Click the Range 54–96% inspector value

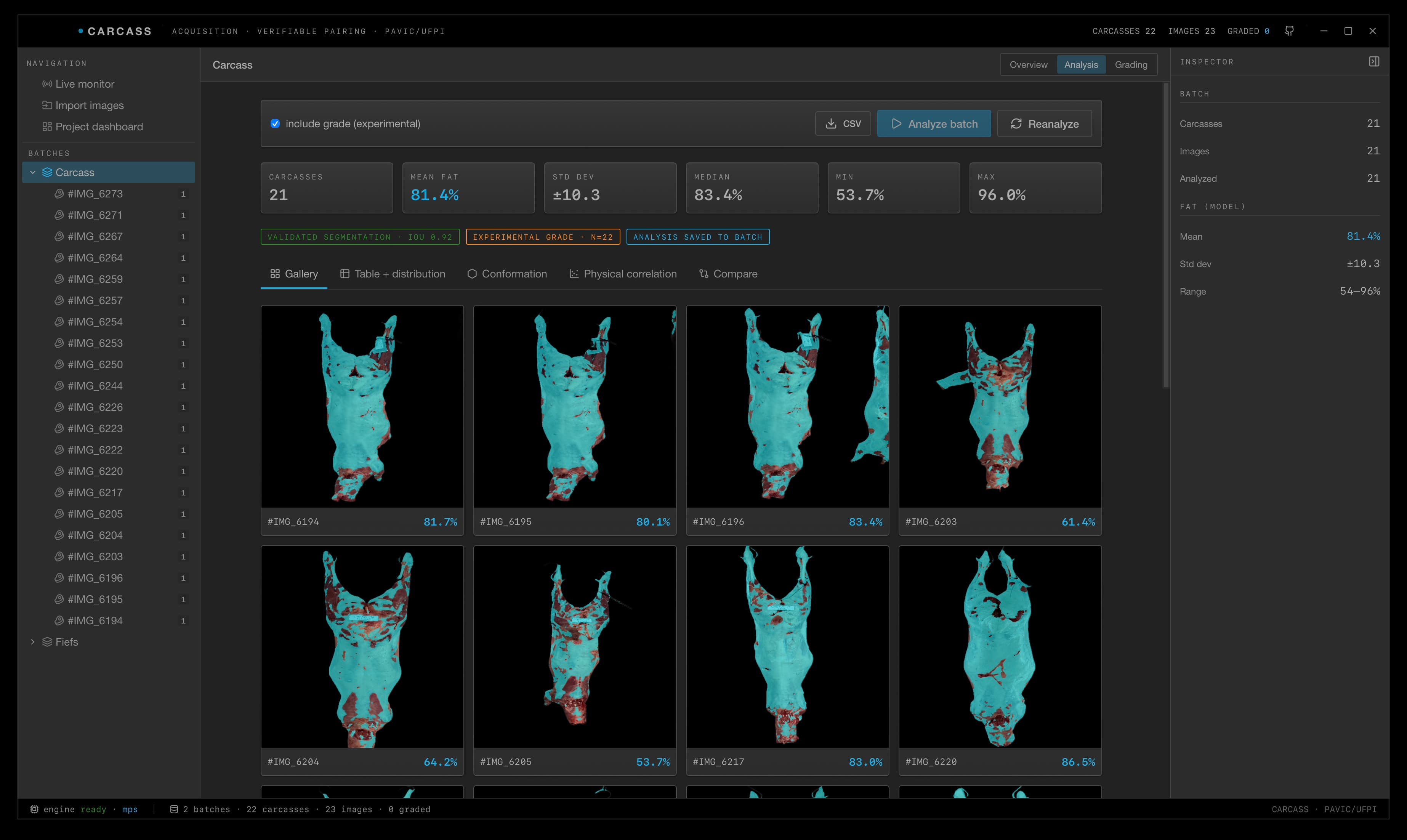click(x=1359, y=292)
